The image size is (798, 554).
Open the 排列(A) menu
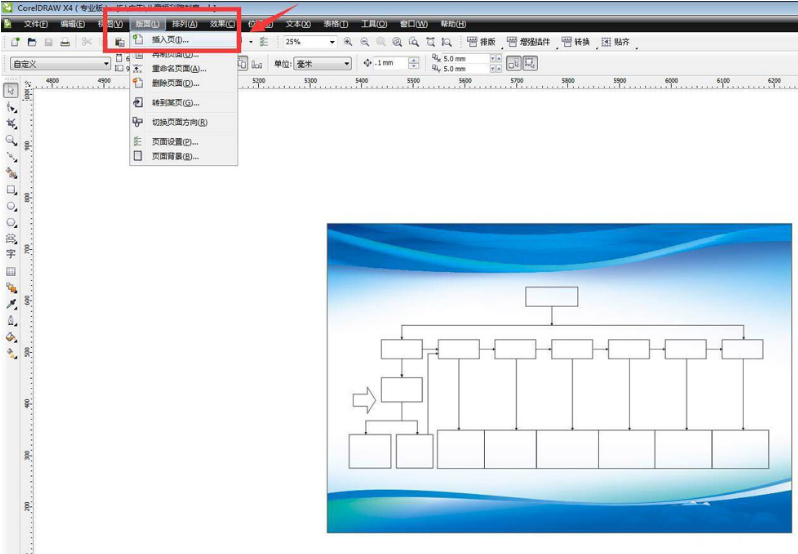coord(185,24)
